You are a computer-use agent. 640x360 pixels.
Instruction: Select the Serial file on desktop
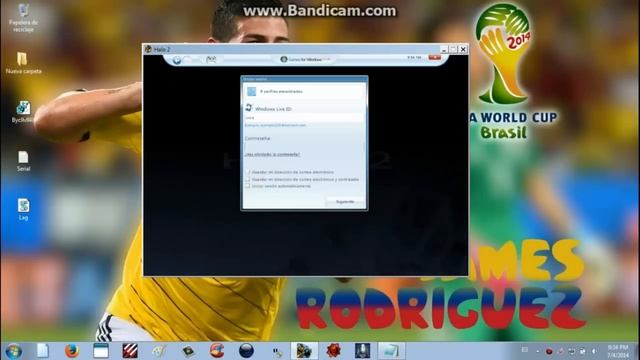(x=23, y=161)
